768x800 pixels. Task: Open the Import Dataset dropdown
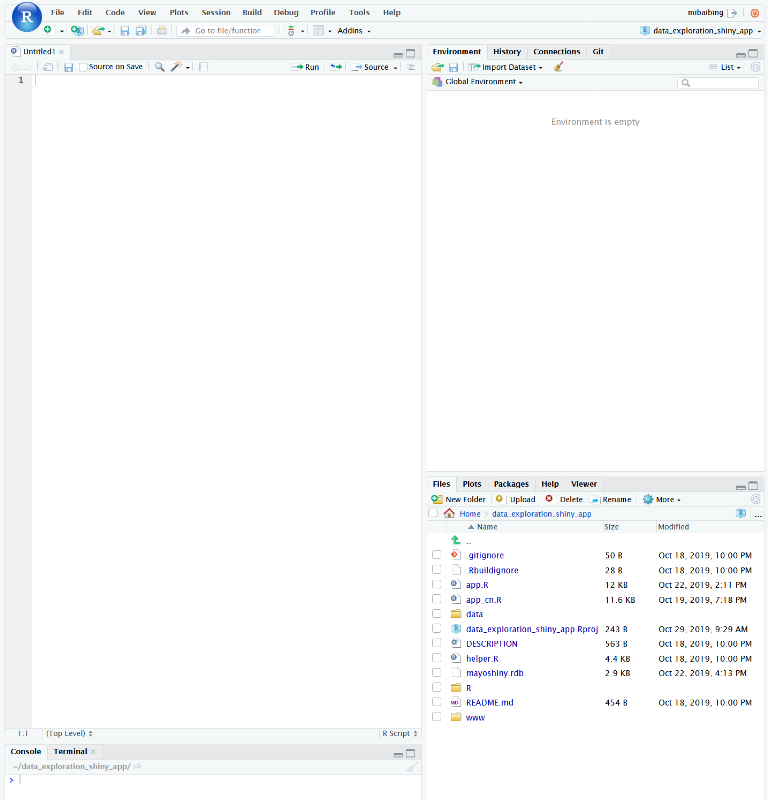coord(512,67)
